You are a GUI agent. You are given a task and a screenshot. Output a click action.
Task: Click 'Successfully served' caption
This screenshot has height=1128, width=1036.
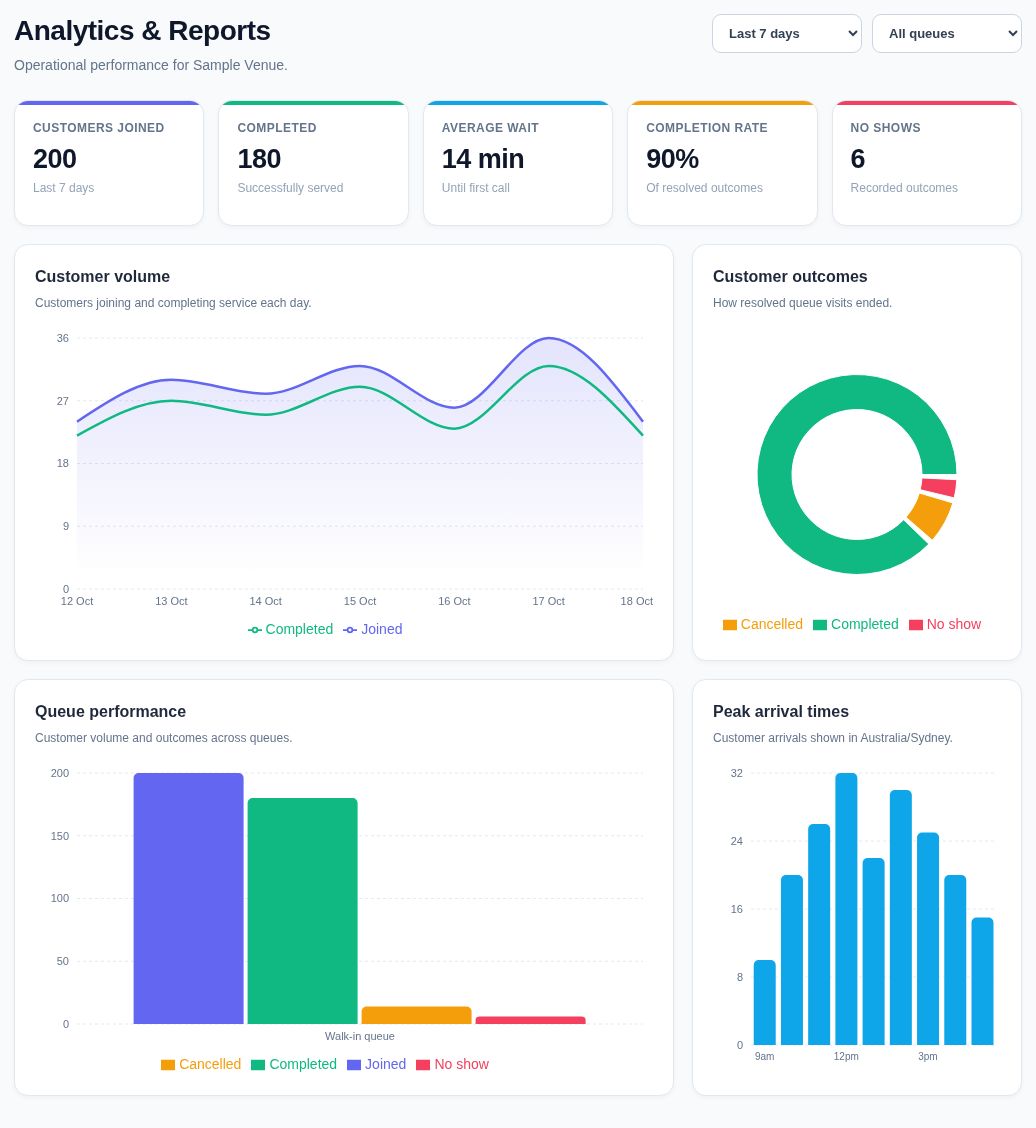point(290,188)
